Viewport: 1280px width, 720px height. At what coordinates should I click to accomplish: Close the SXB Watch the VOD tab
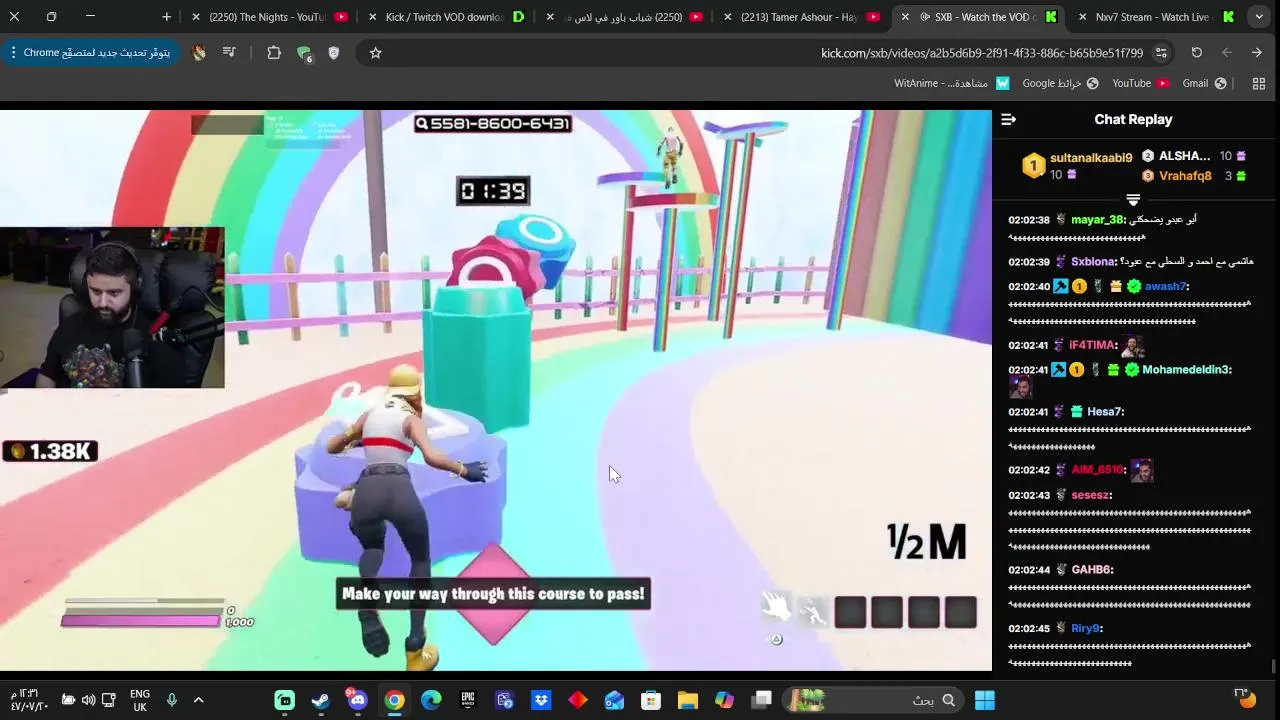[905, 17]
